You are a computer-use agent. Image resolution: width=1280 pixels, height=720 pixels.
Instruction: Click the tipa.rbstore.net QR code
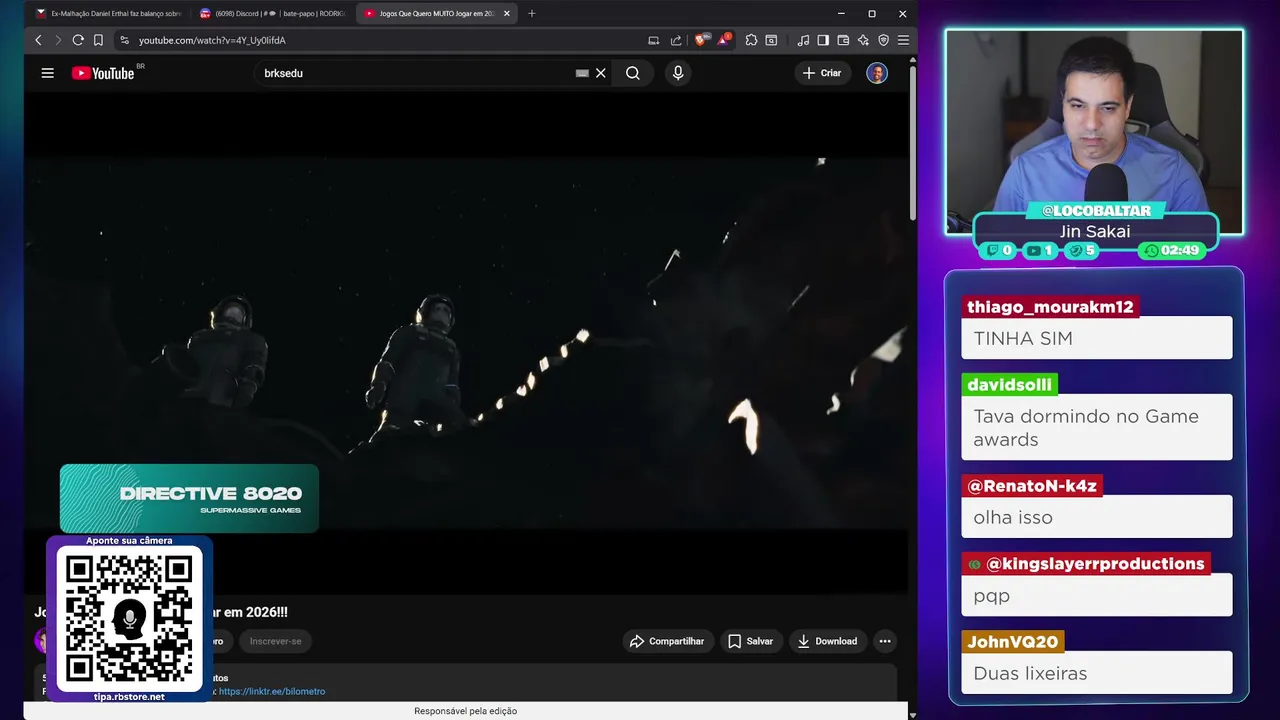click(129, 618)
